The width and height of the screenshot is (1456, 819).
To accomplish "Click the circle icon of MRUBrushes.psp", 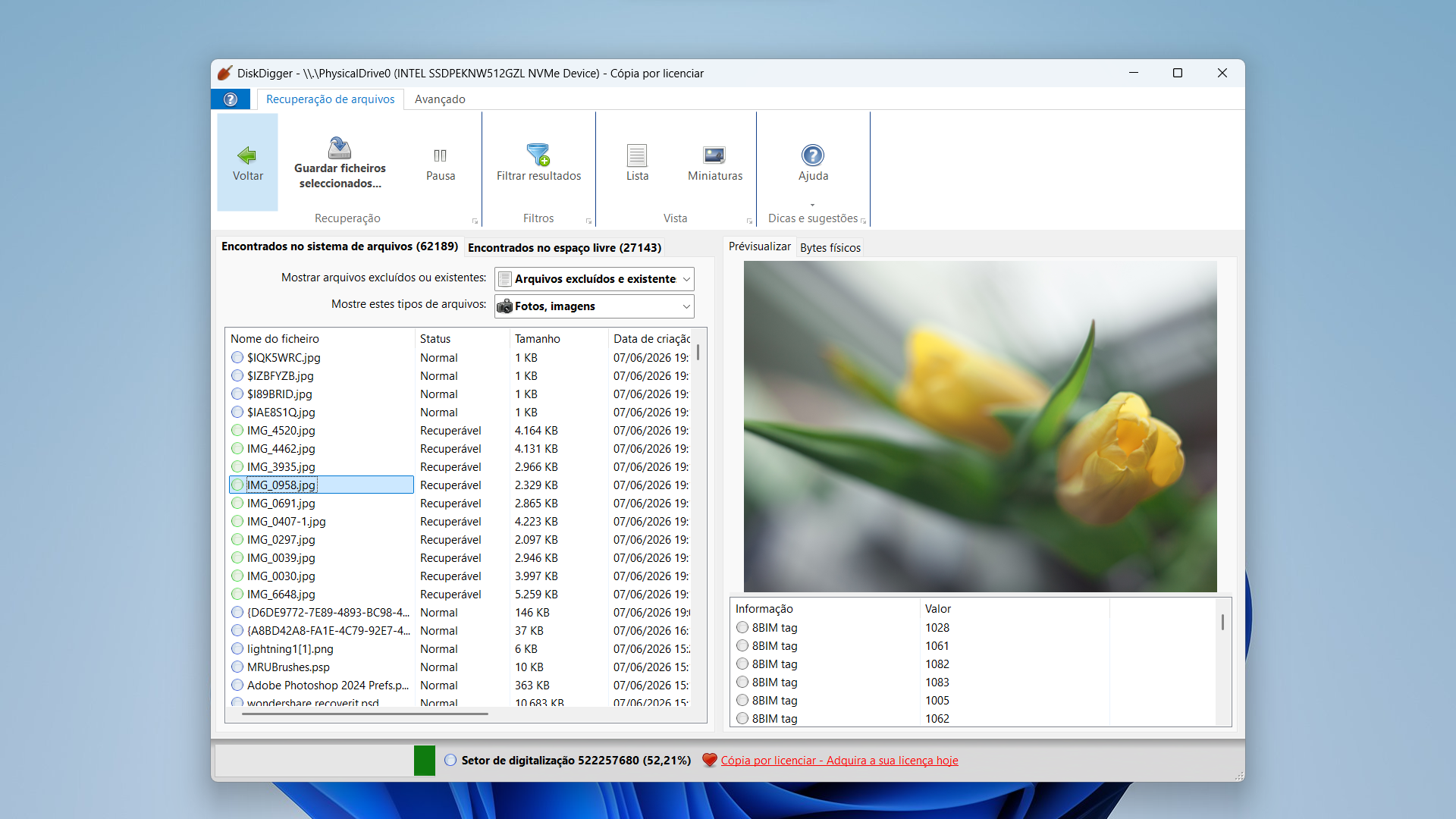I will (237, 667).
